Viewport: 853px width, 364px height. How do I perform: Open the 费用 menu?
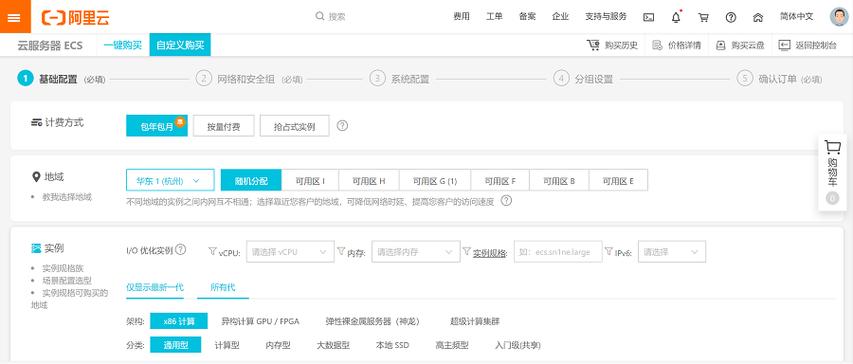click(x=461, y=16)
